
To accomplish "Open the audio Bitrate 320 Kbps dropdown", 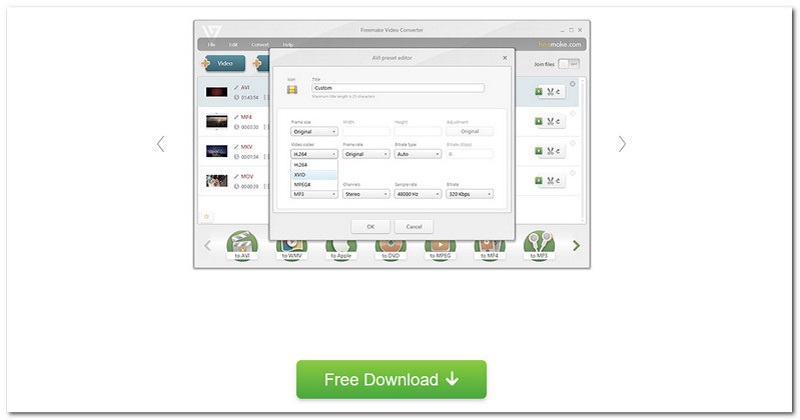I will click(469, 194).
